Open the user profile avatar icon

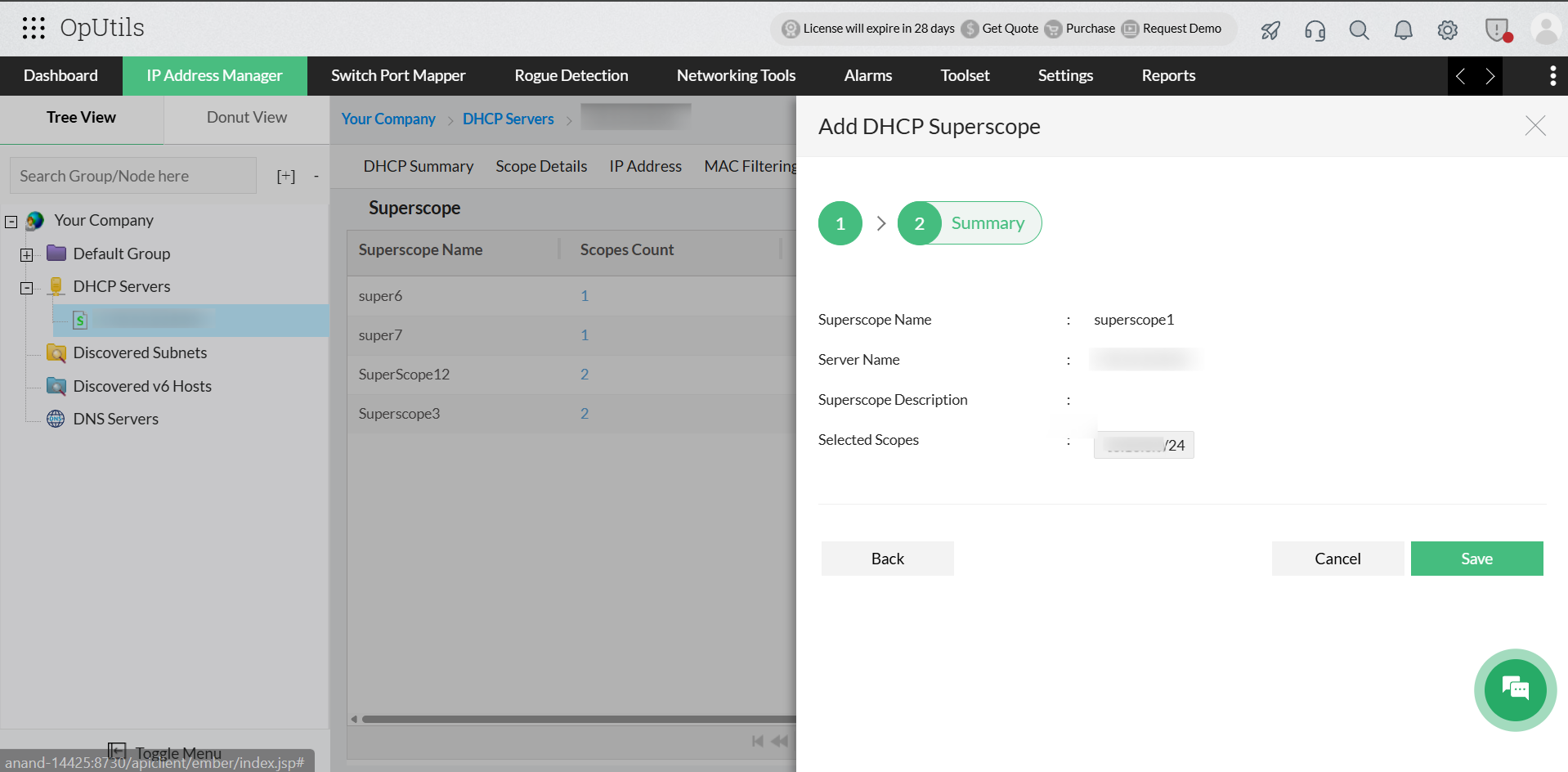(x=1544, y=29)
